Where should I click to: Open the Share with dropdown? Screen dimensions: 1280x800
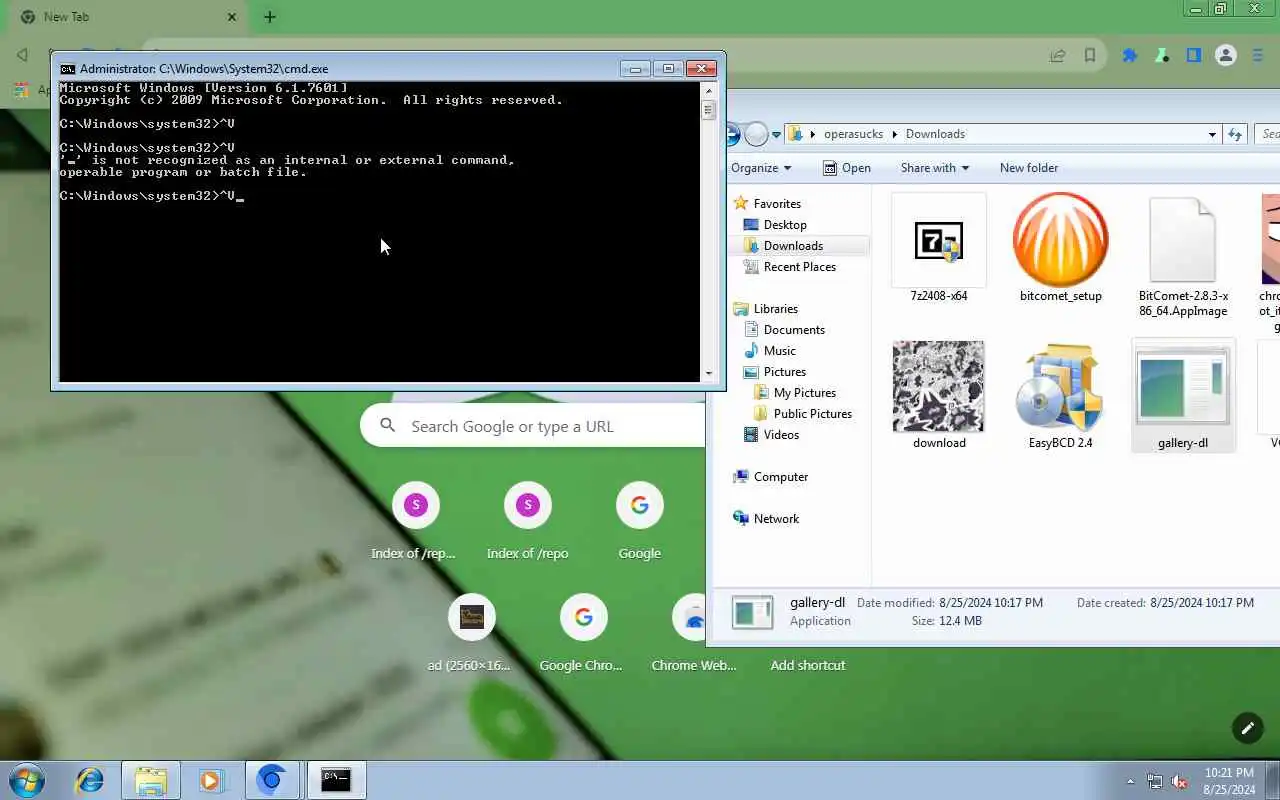(935, 167)
